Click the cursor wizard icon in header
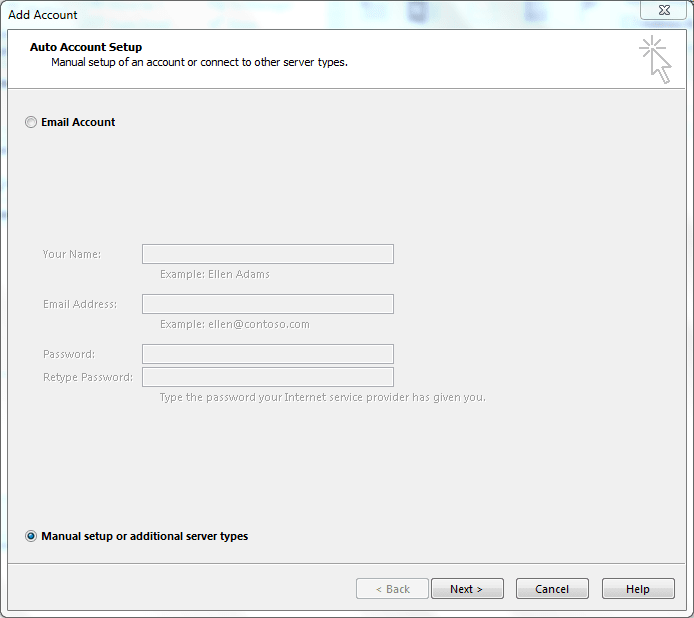 coord(655,60)
